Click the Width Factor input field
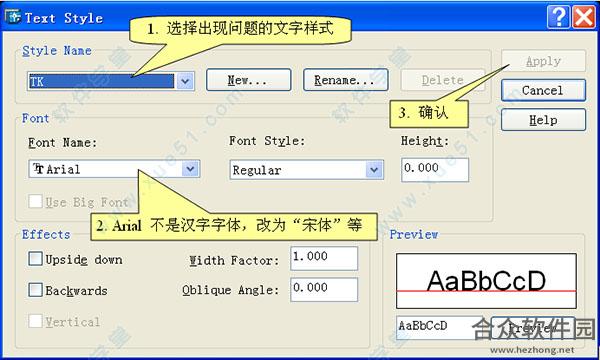The image size is (600, 360). click(324, 258)
